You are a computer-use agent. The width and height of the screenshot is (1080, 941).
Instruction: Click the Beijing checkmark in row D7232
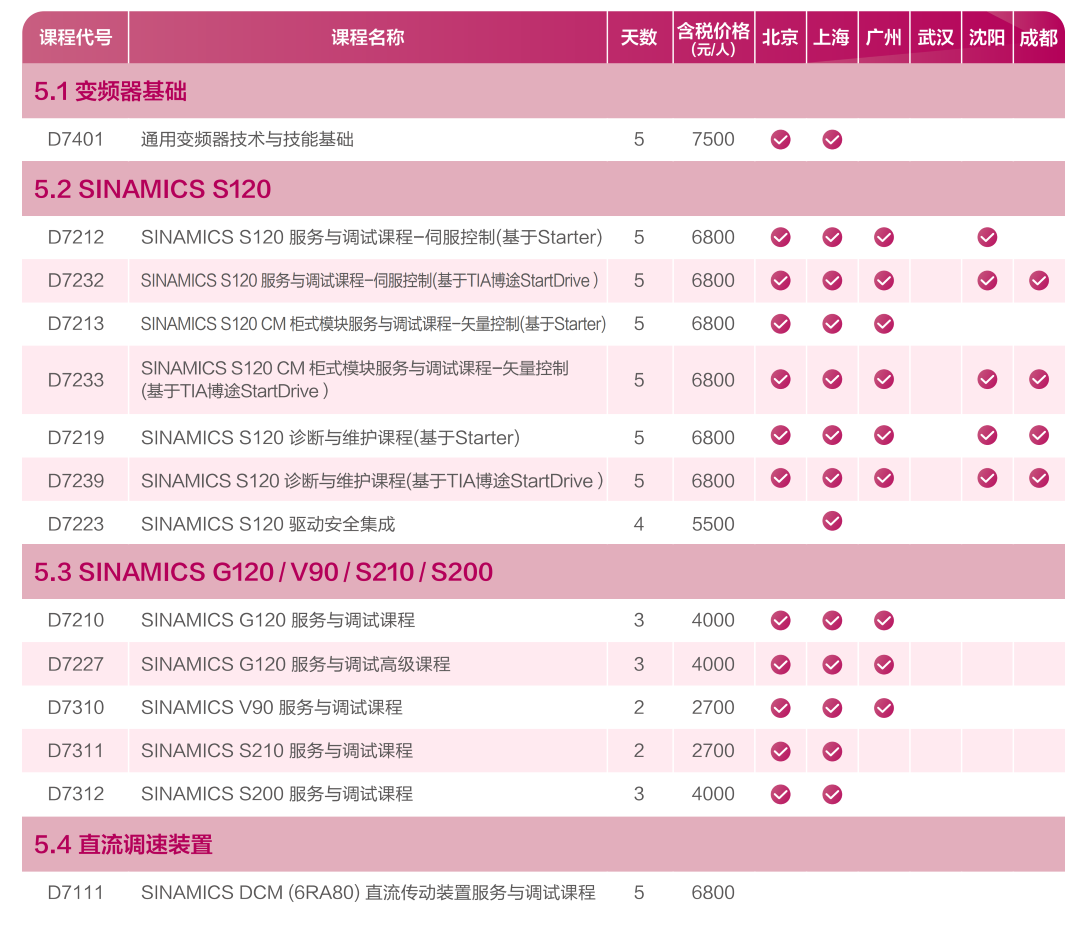(780, 280)
